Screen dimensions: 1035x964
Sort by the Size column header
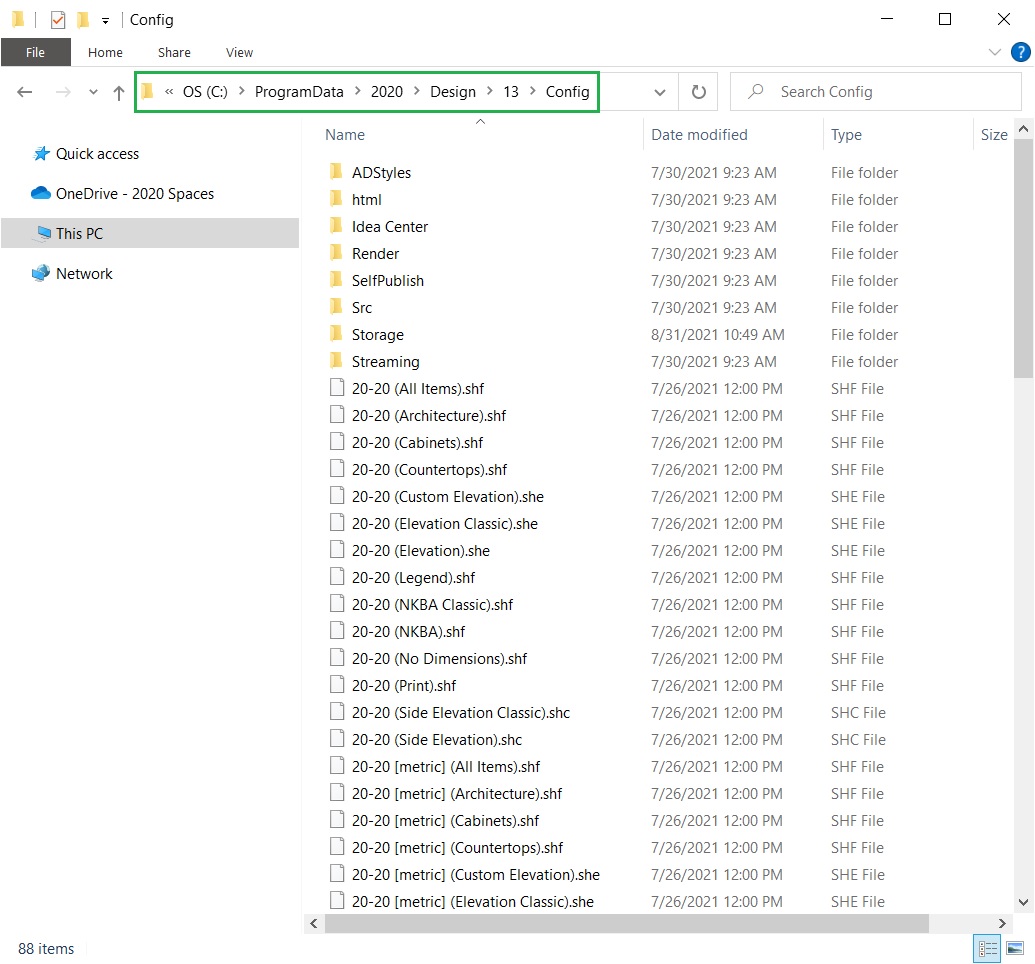993,135
